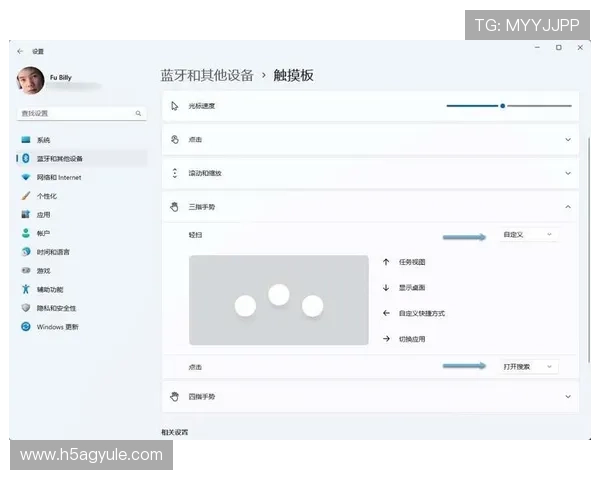Maximize the Settings window
The image size is (600, 480).
[559, 47]
